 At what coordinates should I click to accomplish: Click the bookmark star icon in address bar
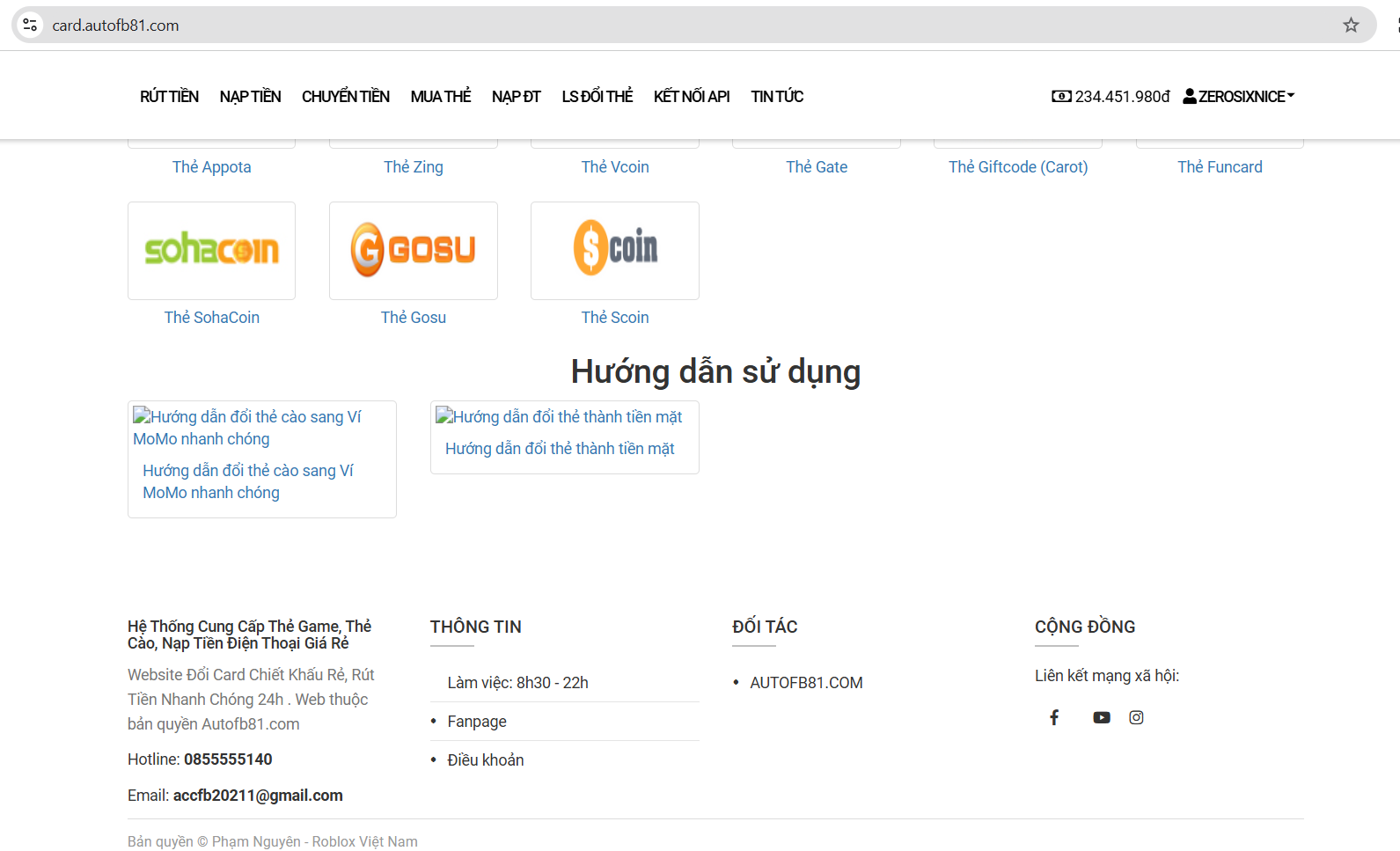[x=1351, y=26]
